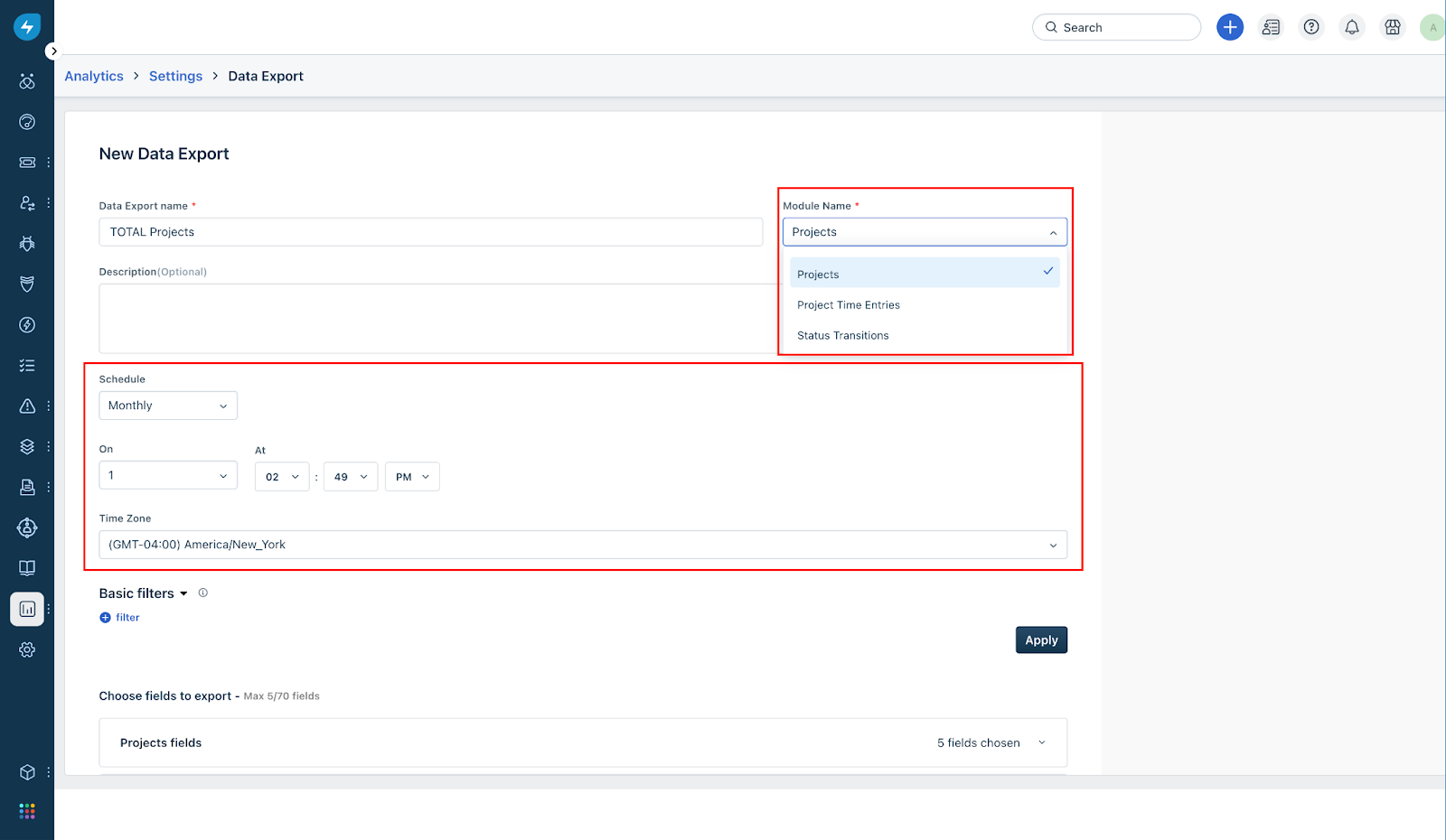Open the stacked layers sidebar icon
This screenshot has height=840, width=1446.
coord(27,446)
